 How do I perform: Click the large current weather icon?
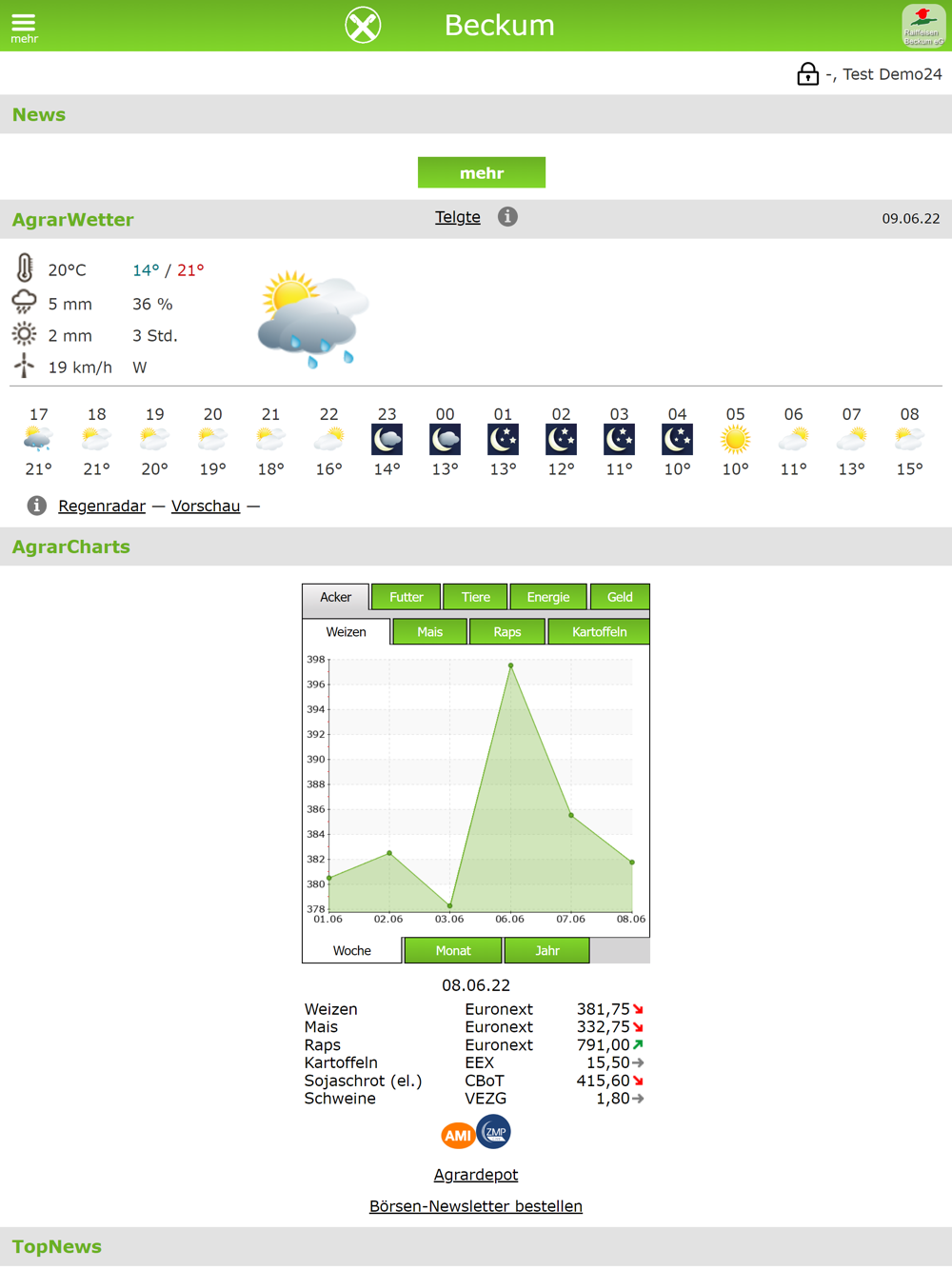(x=312, y=318)
